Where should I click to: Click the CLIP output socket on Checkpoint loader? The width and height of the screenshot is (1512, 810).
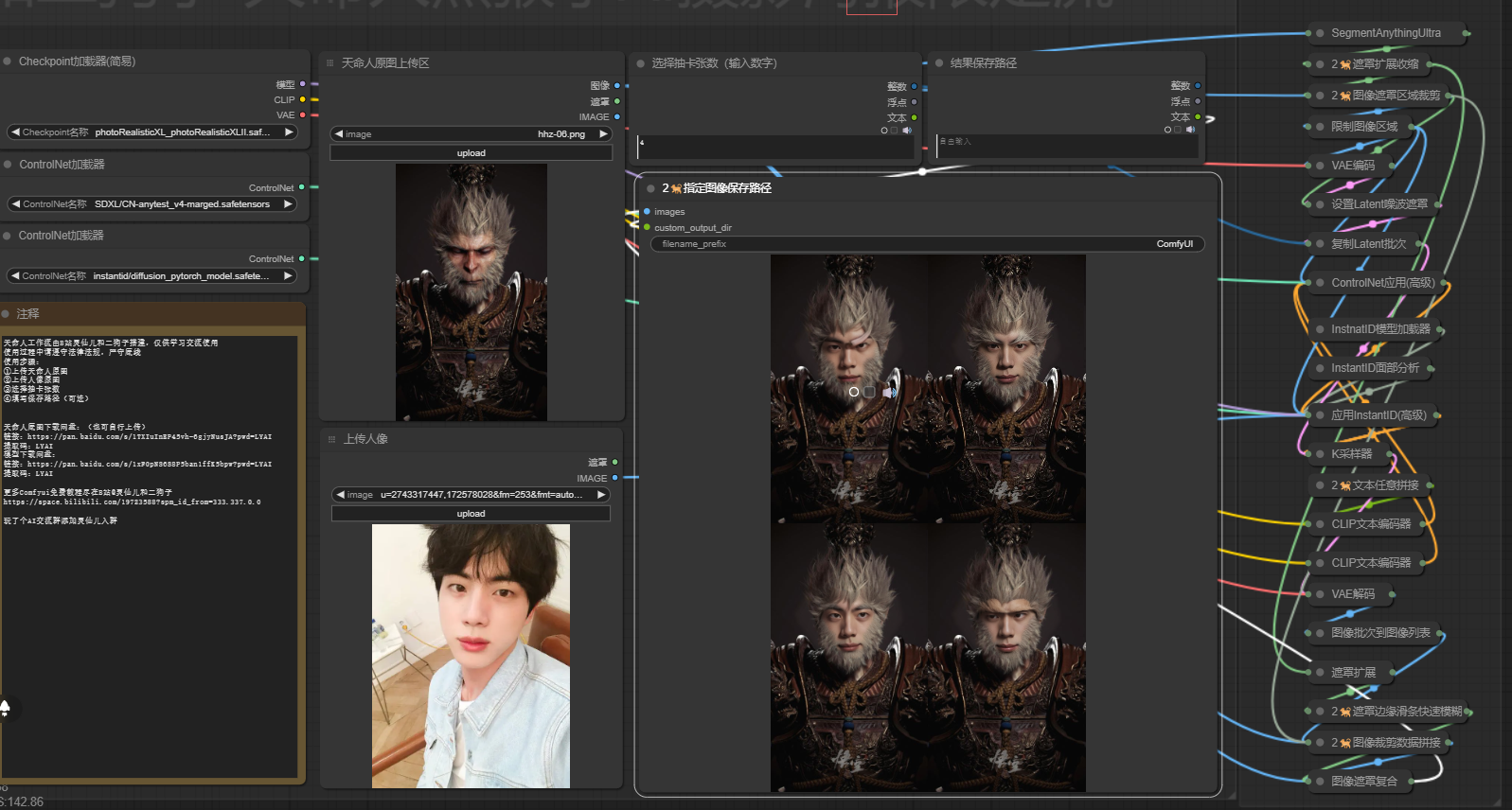302,99
